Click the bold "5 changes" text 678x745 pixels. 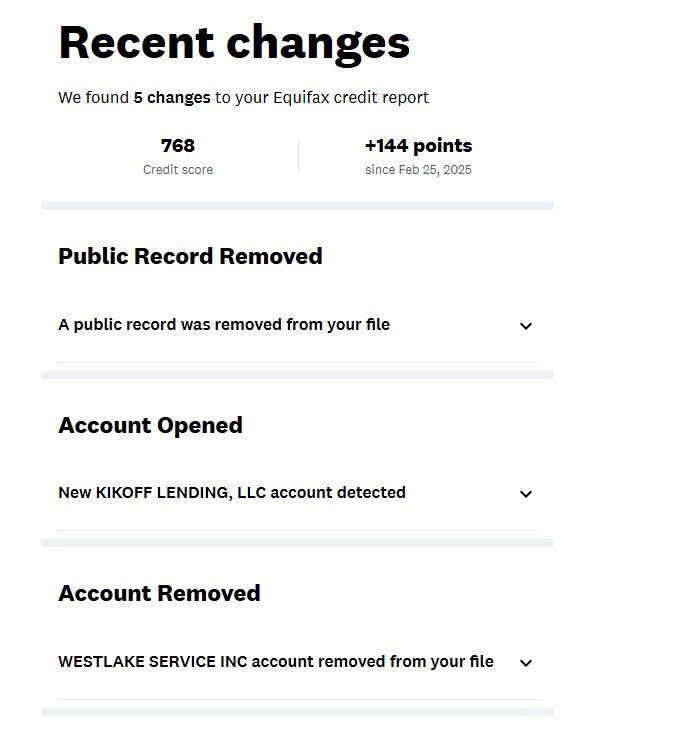point(172,98)
